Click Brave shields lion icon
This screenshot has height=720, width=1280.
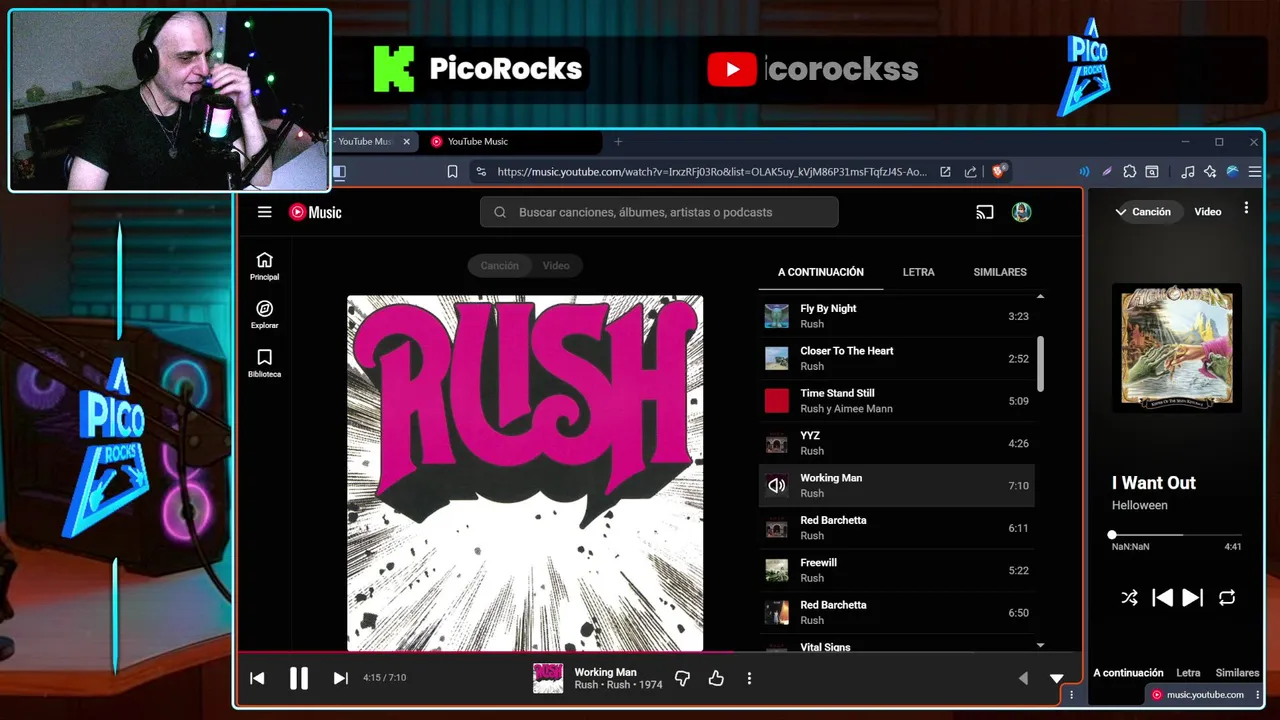point(998,171)
